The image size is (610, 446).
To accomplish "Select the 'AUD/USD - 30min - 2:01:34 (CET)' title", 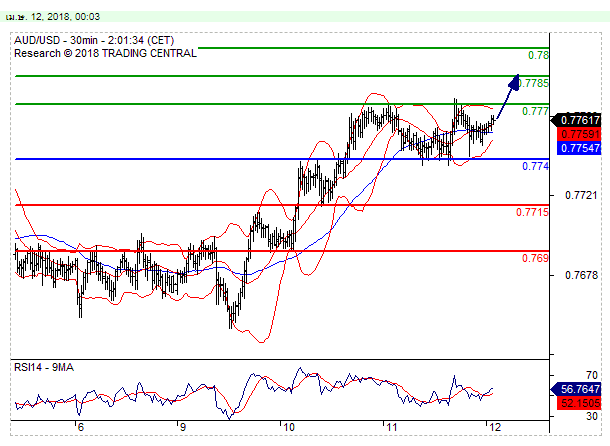I will [94, 40].
